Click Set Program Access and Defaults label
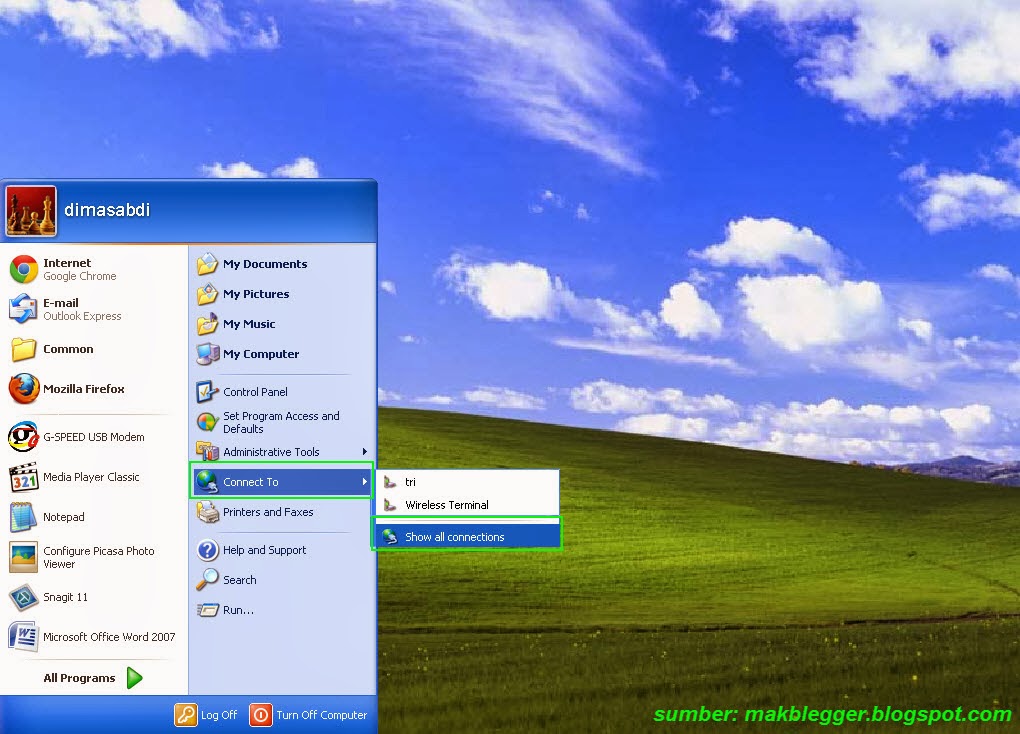Viewport: 1020px width, 734px height. 281,422
